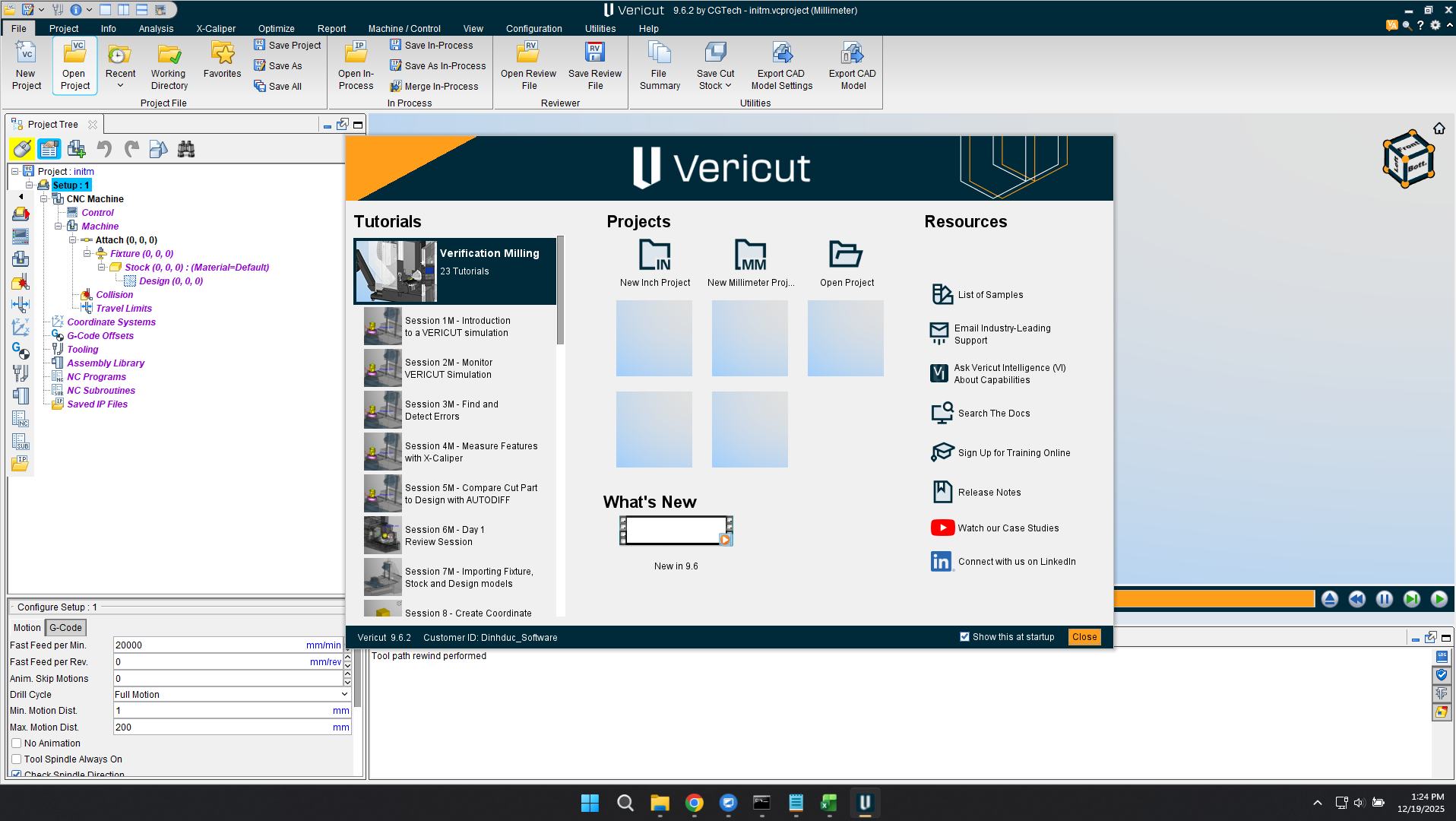Click the orange simulation progress bar
Screen dimensions: 1456x821
pos(1214,599)
